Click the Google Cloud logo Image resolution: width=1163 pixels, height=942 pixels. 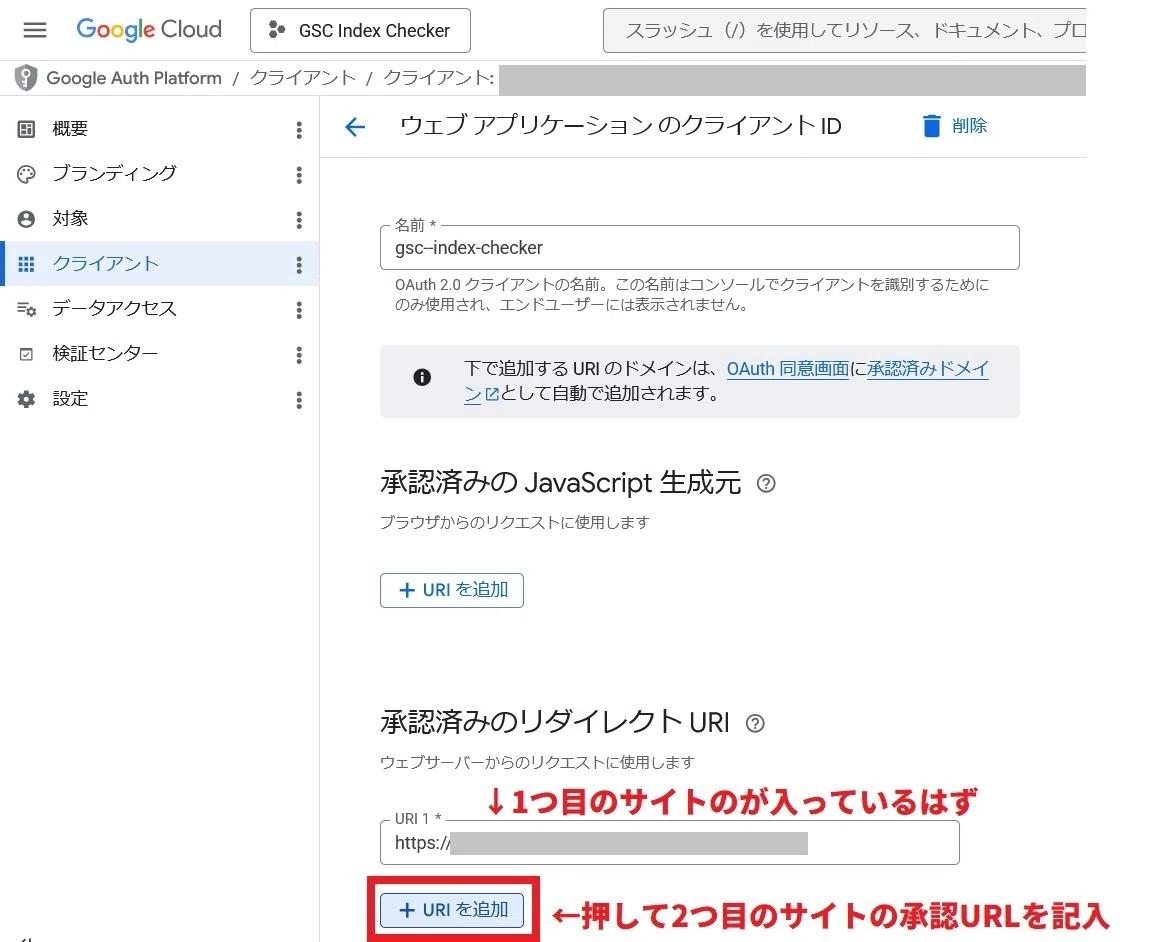149,30
